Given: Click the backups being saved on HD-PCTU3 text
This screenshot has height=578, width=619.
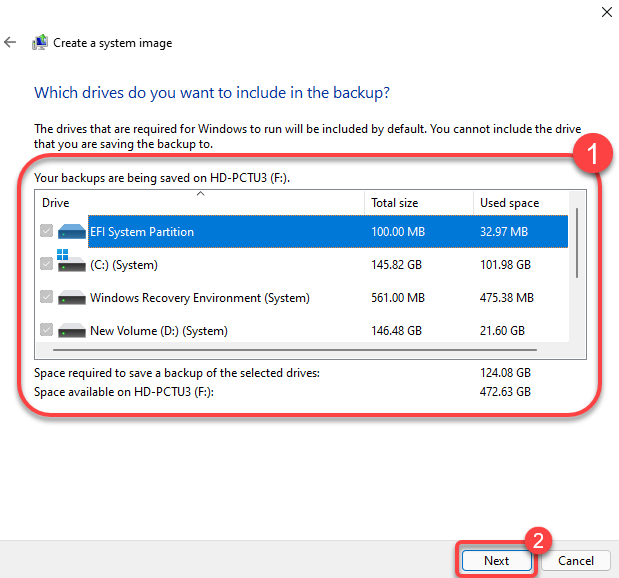Looking at the screenshot, I should click(x=162, y=178).
